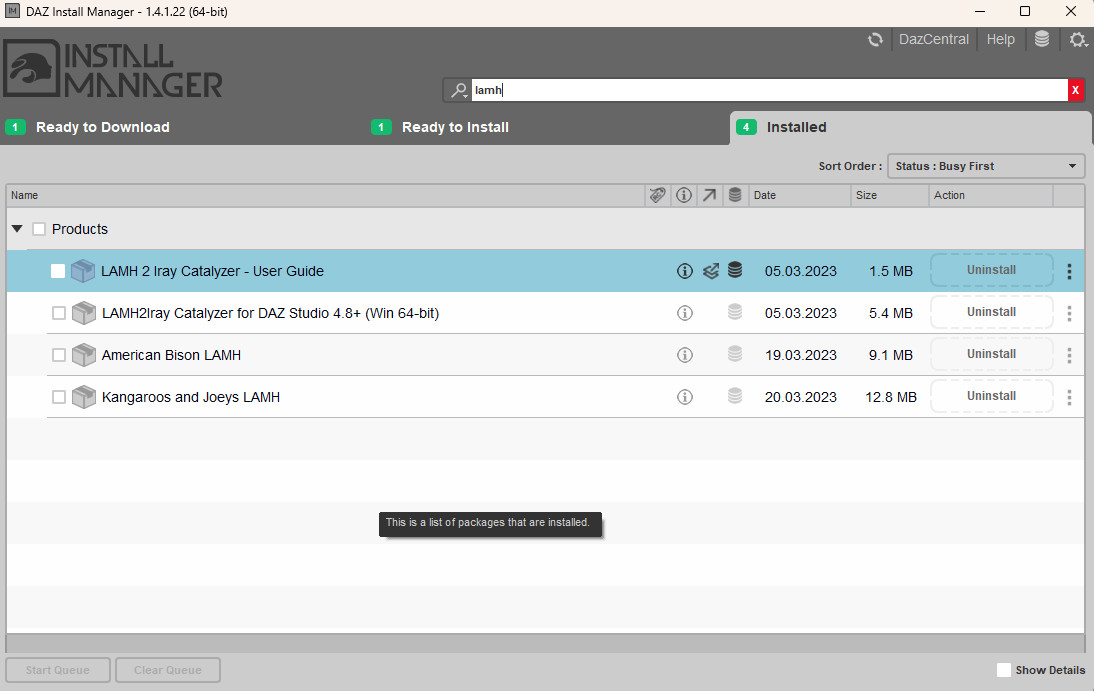The width and height of the screenshot is (1094, 691).
Task: Uninstall LAMH 2 Iray Catalyzer User Guide
Action: 991,270
